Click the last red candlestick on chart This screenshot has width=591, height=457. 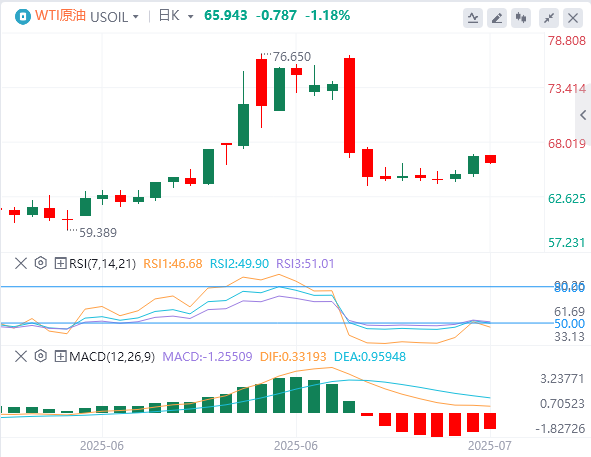click(490, 159)
